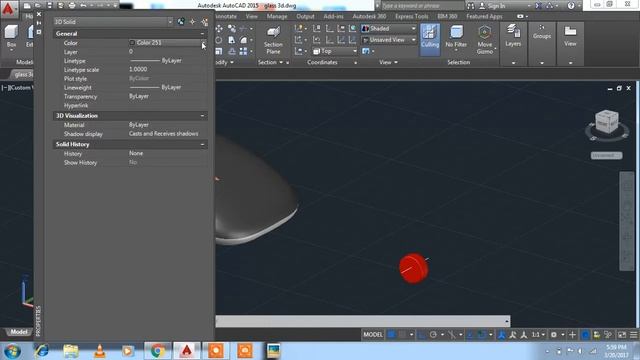
Task: Open the Top UCS dropdown
Action: (x=335, y=51)
